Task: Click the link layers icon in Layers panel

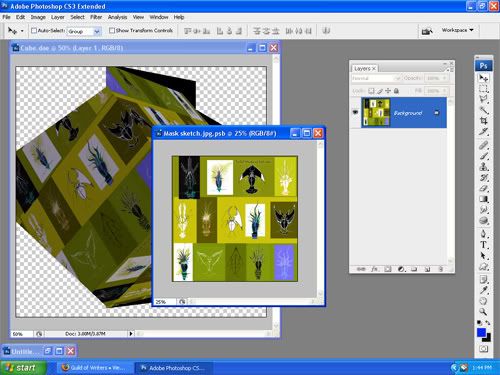Action: click(361, 269)
